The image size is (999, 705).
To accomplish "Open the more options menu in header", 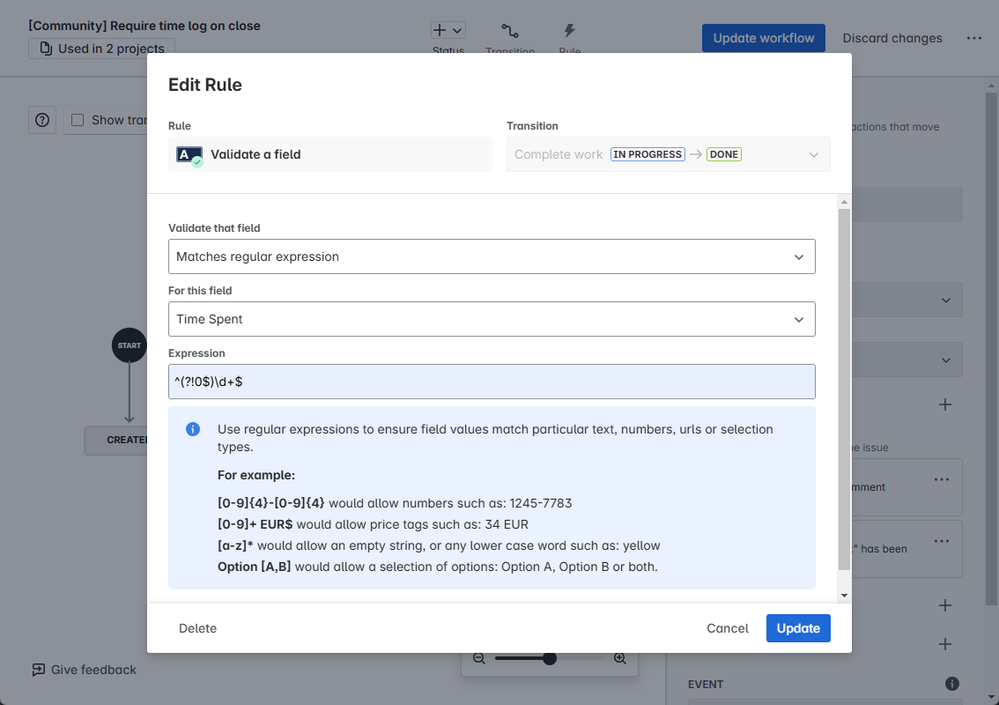I will pyautogui.click(x=974, y=38).
